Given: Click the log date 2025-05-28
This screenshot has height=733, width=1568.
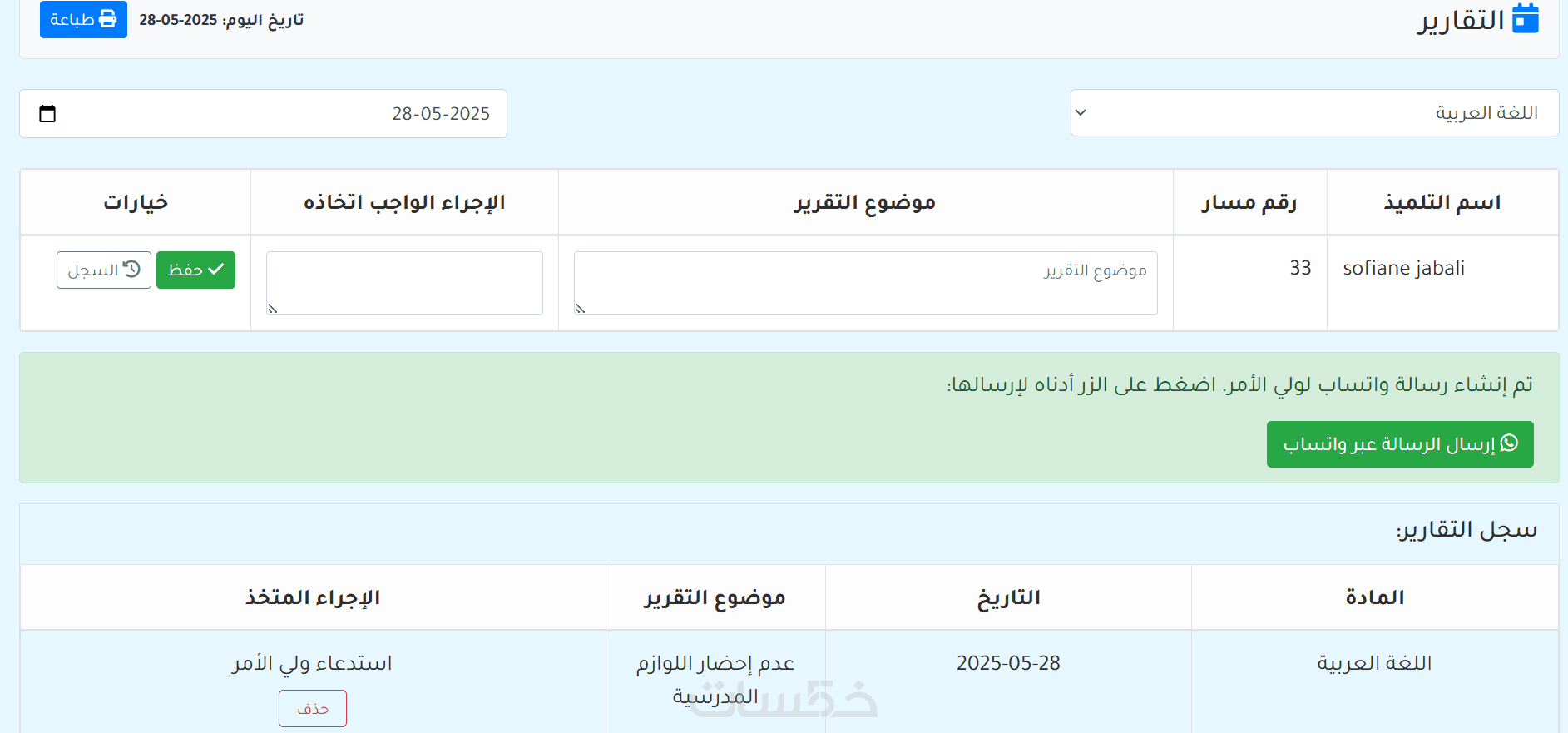Looking at the screenshot, I should click(1008, 663).
